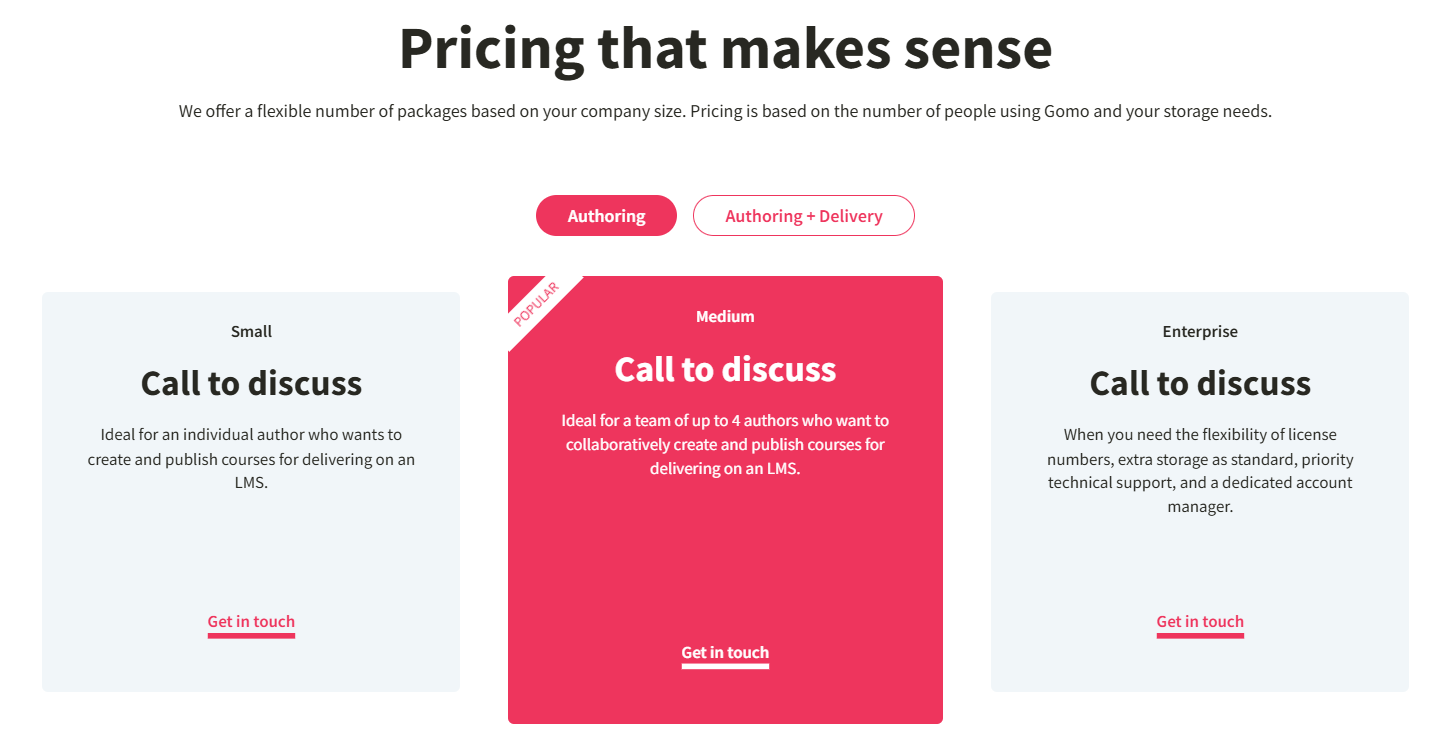Viewport: 1434px width, 738px height.
Task: Click the flexible packages subtitle text
Action: [725, 111]
